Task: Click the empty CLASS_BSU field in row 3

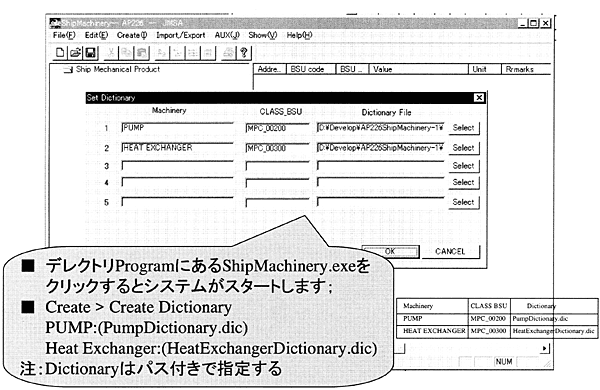Action: pyautogui.click(x=277, y=166)
